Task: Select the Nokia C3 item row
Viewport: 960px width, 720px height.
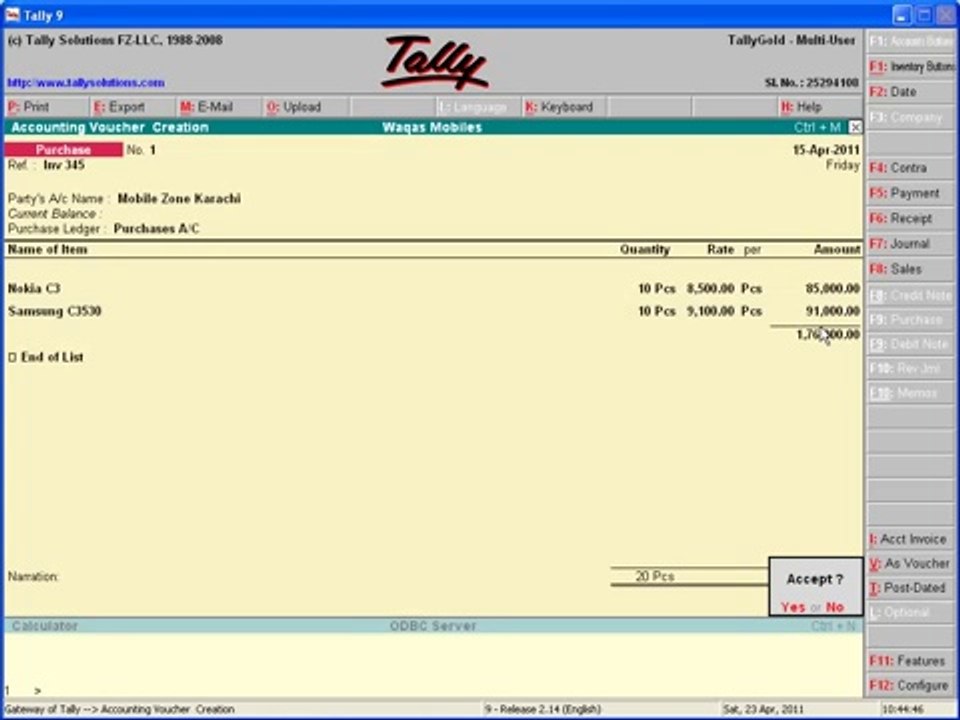Action: pos(433,288)
